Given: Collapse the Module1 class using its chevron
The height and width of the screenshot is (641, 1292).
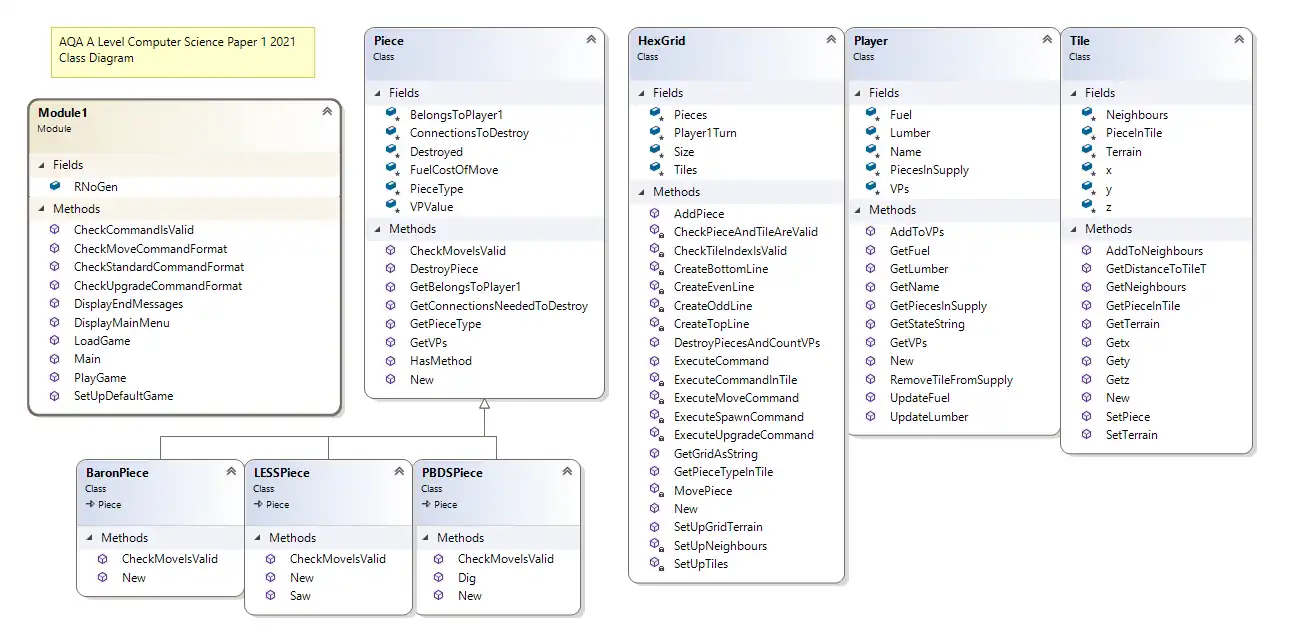Looking at the screenshot, I should [x=328, y=111].
